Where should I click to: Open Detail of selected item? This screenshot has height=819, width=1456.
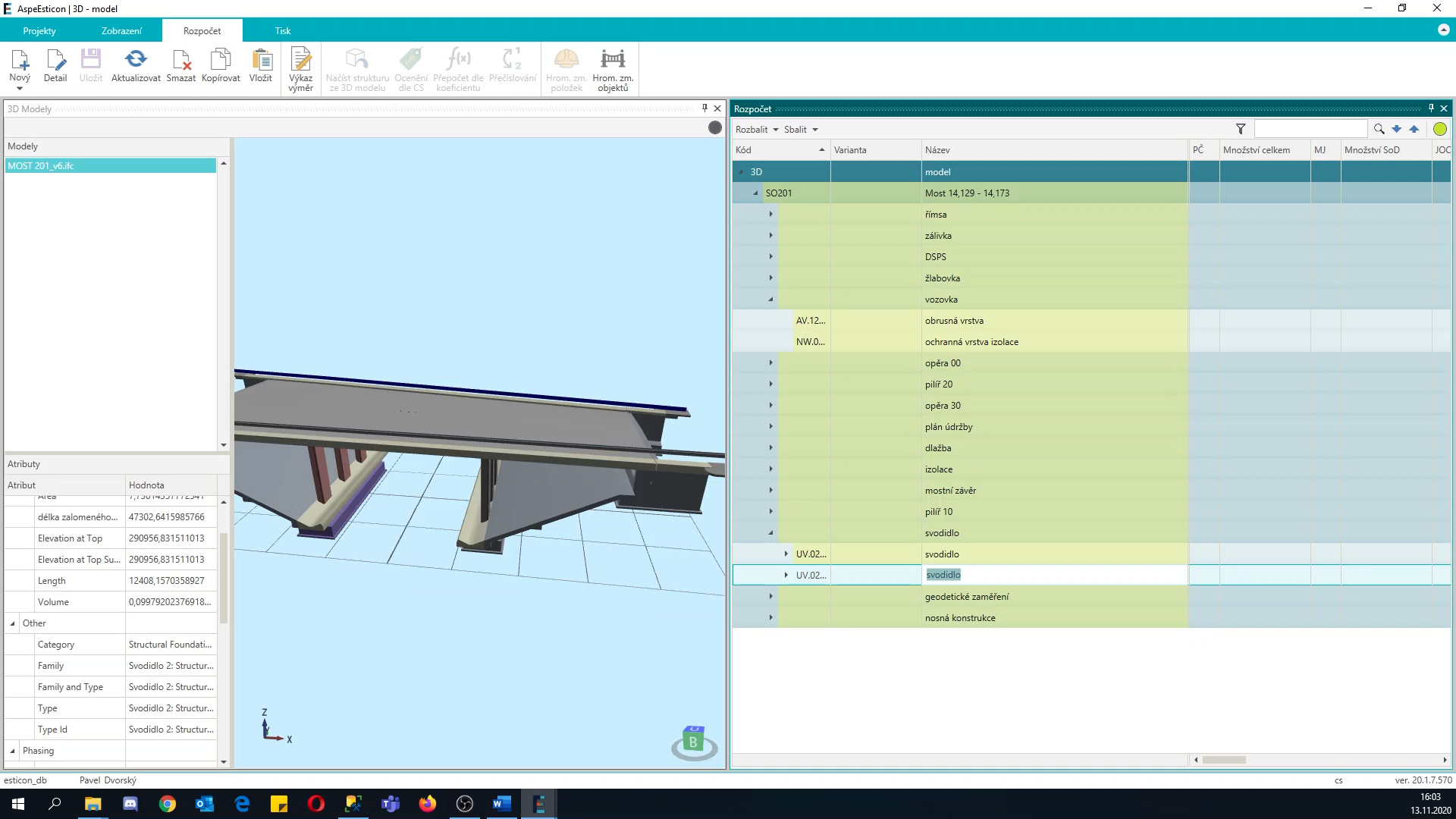coord(55,61)
